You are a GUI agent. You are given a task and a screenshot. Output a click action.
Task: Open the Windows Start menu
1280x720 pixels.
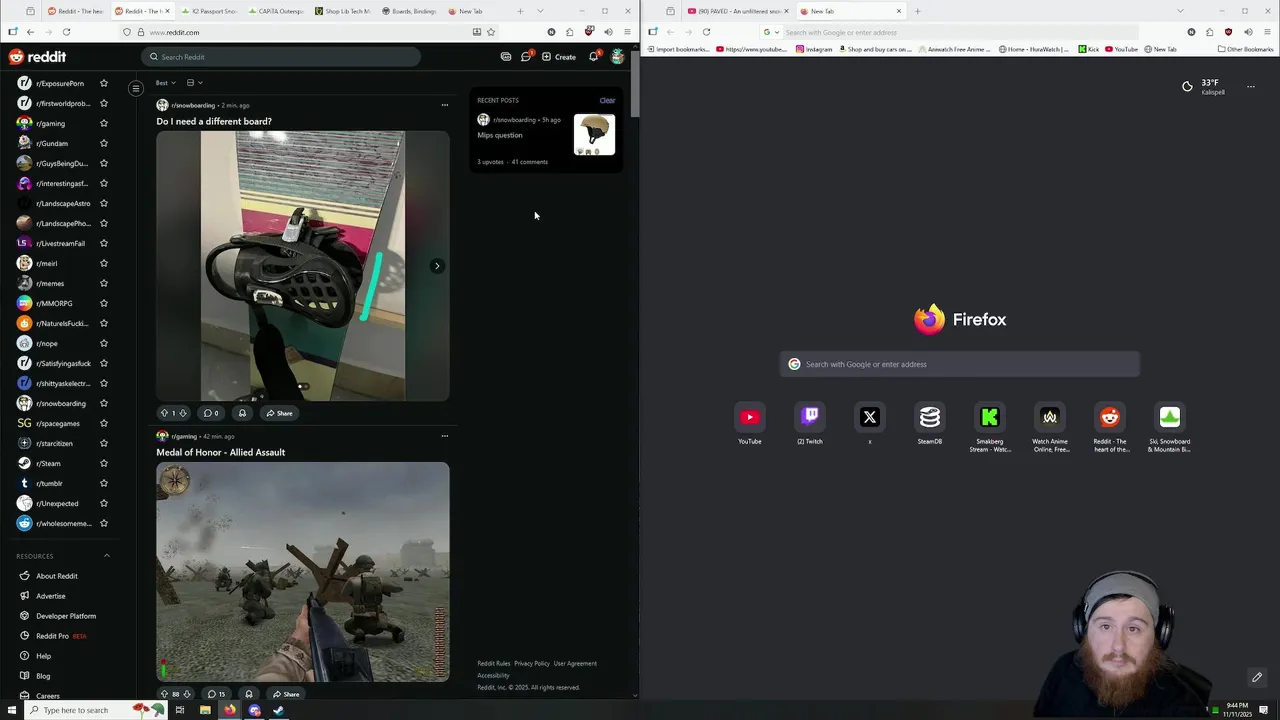(x=12, y=710)
